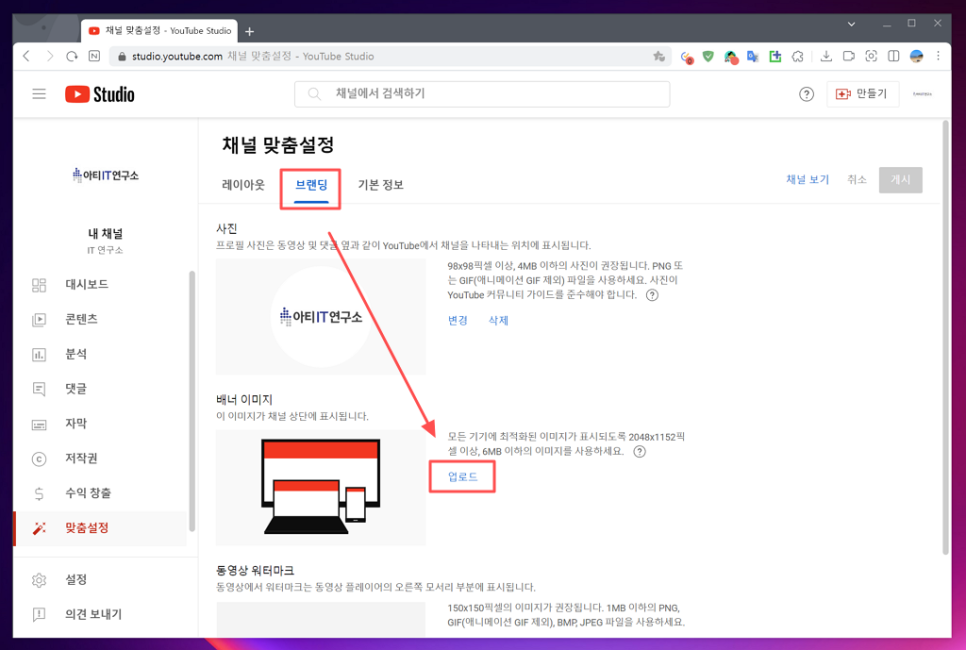
Task: Click the browser forward arrow
Action: point(49,56)
